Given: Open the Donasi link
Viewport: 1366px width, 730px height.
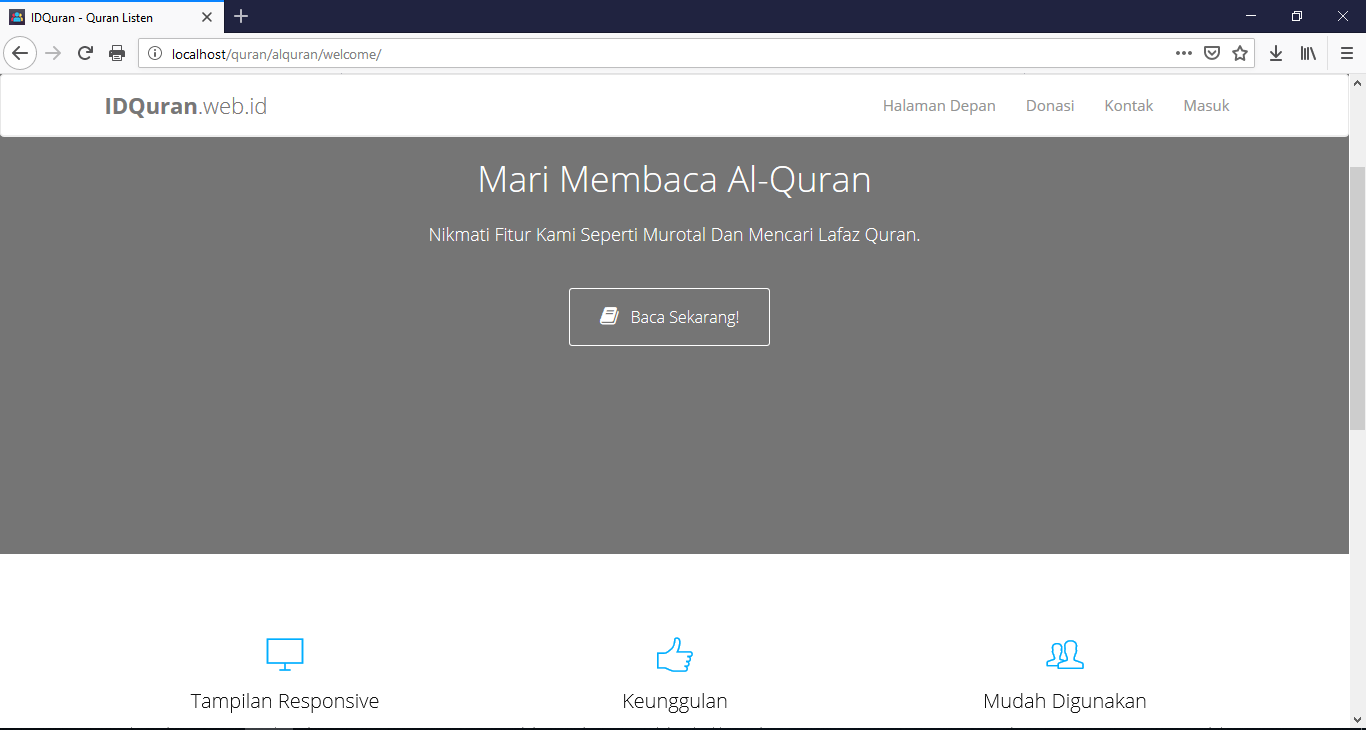Looking at the screenshot, I should tap(1050, 105).
